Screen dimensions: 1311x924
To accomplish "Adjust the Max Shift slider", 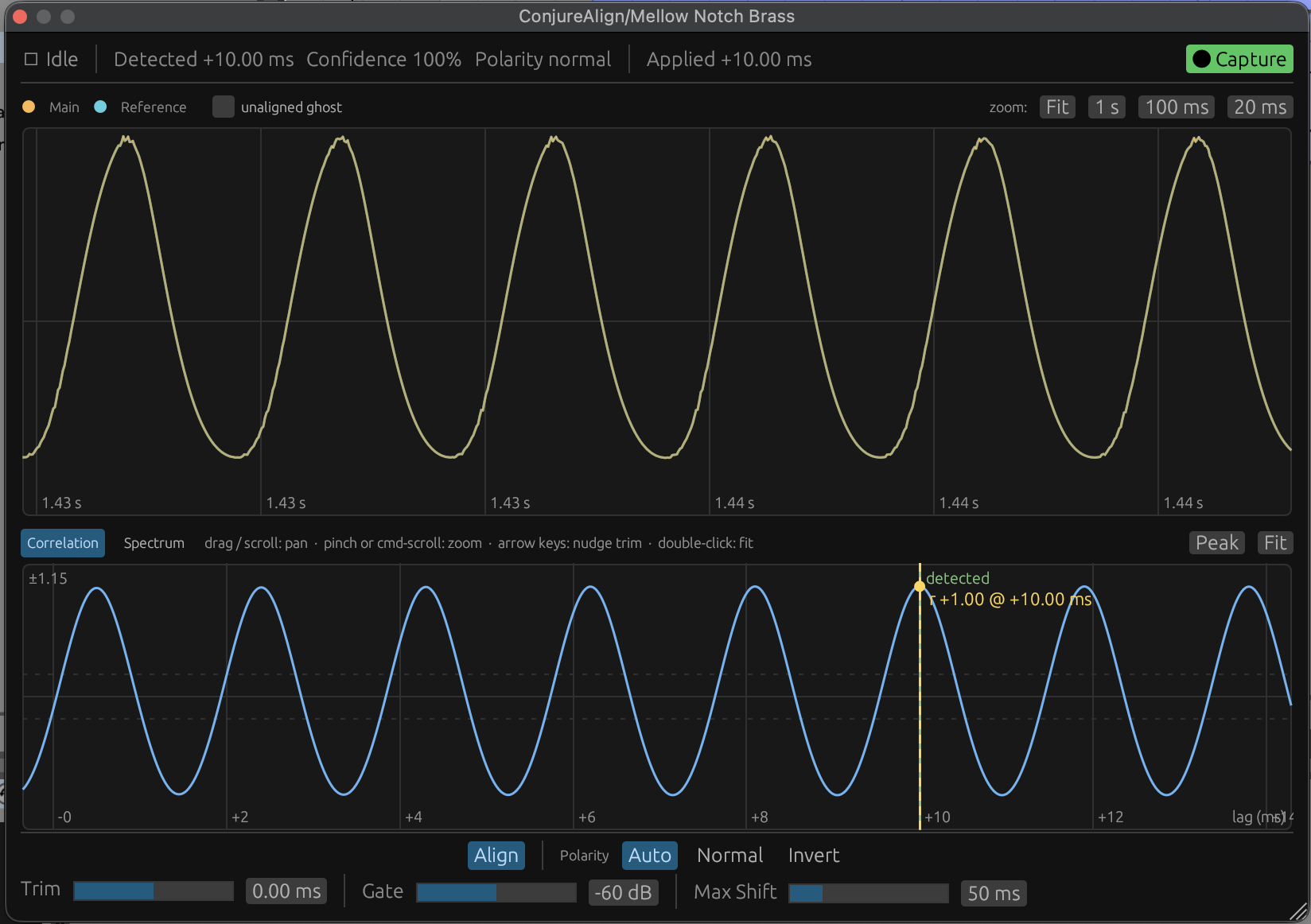I will (869, 893).
